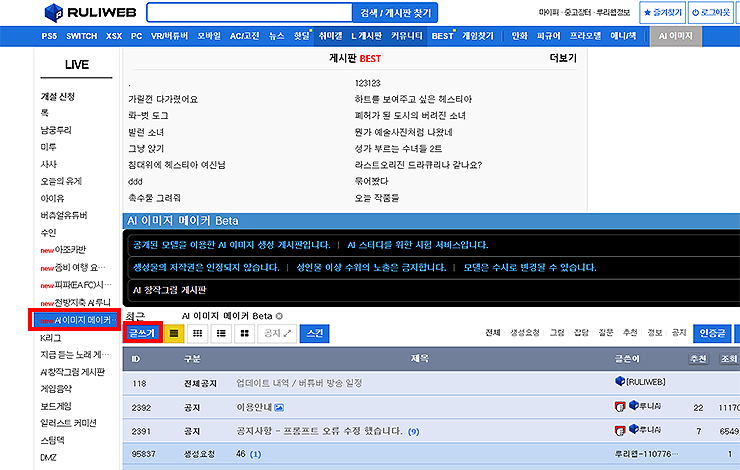This screenshot has width=740, height=470.
Task: Click the 글쓰기 write post button
Action: (x=142, y=333)
